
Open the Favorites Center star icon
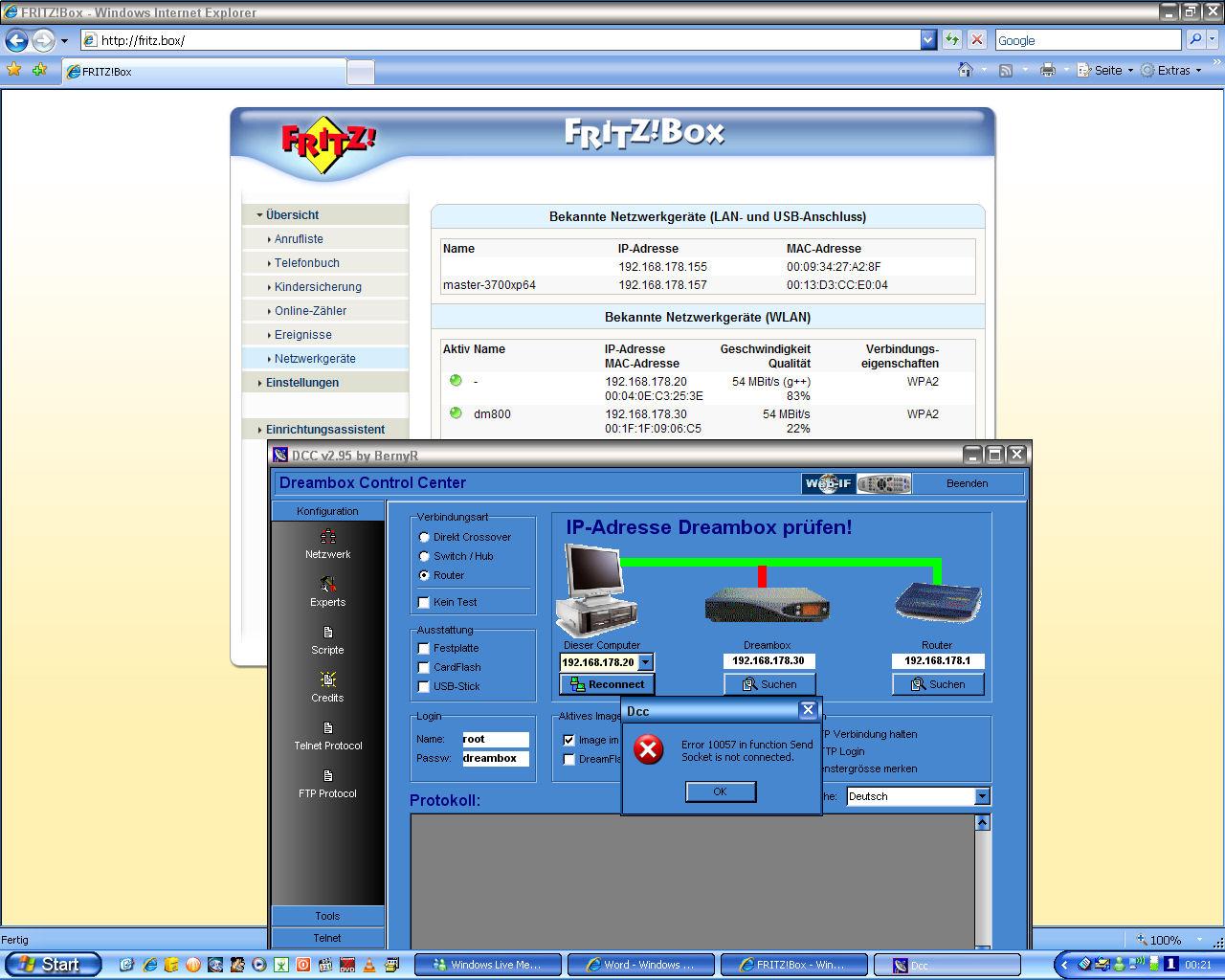[x=13, y=70]
